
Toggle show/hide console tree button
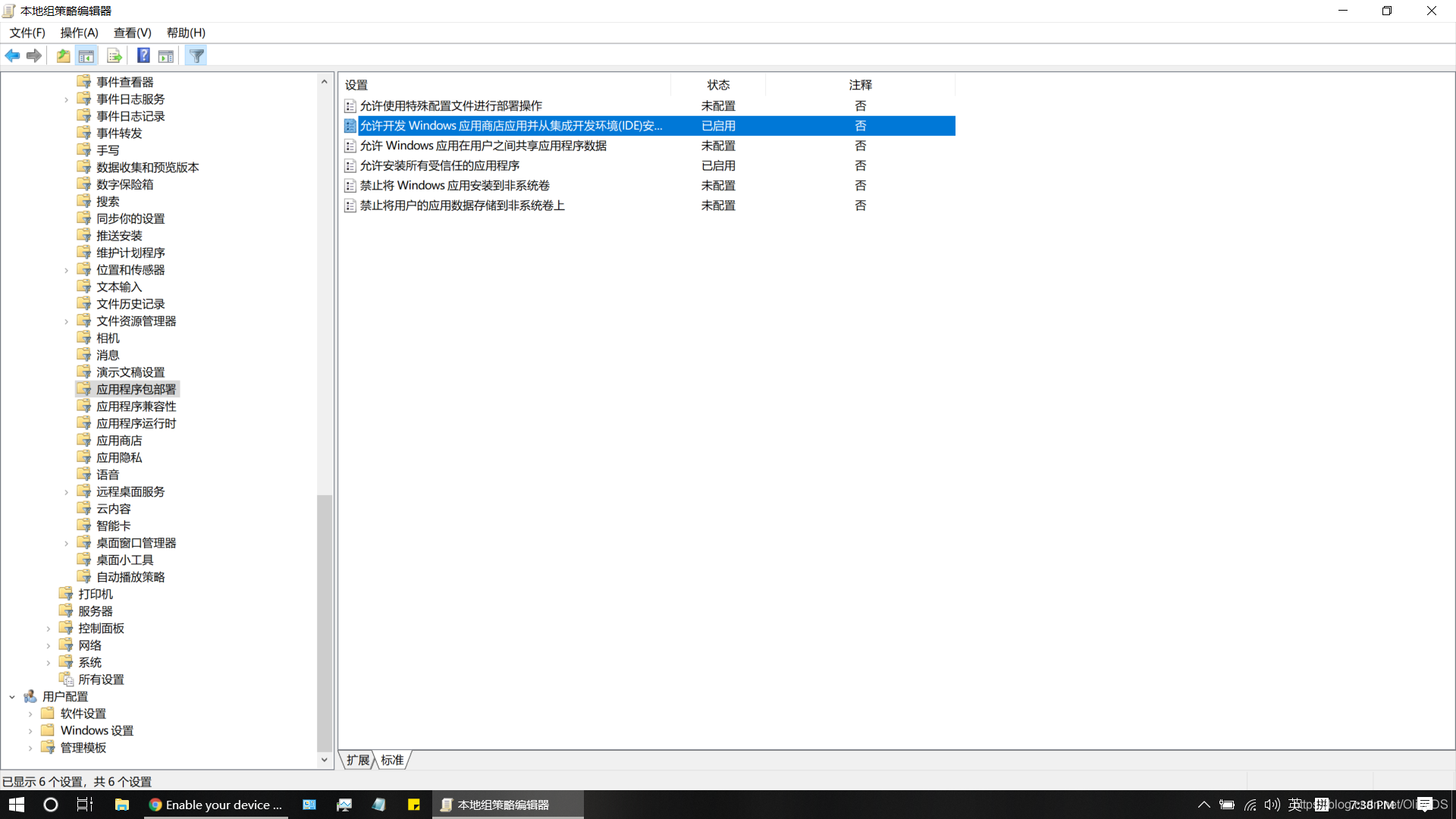[86, 56]
